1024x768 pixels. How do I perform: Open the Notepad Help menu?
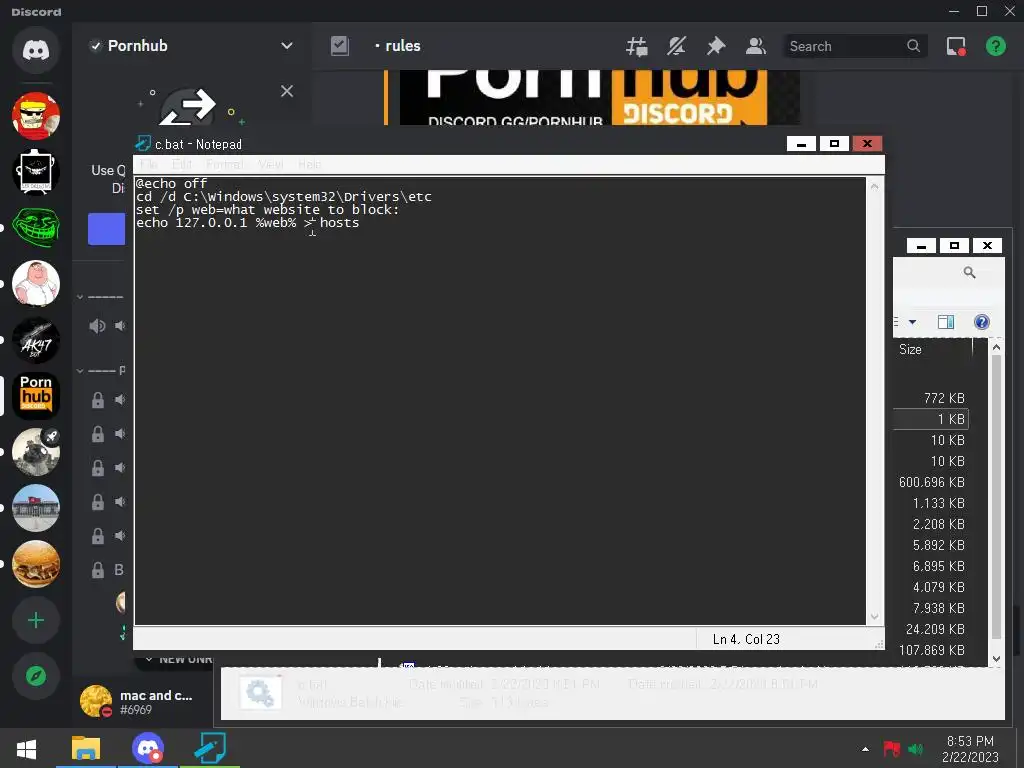coord(310,165)
